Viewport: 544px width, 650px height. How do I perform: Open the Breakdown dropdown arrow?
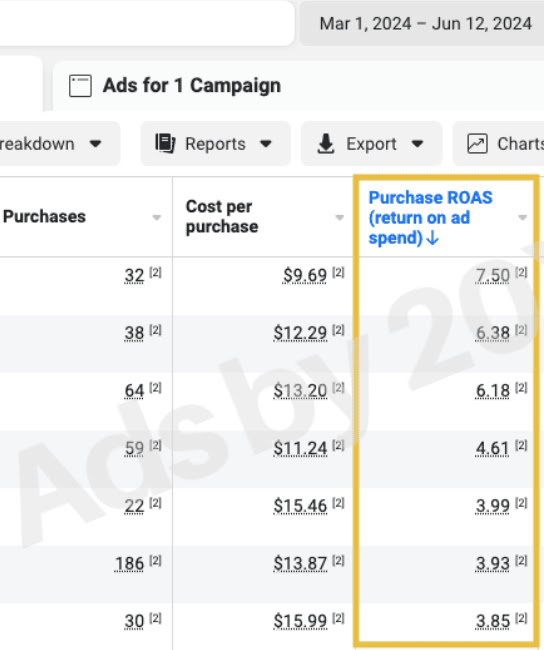(x=95, y=144)
